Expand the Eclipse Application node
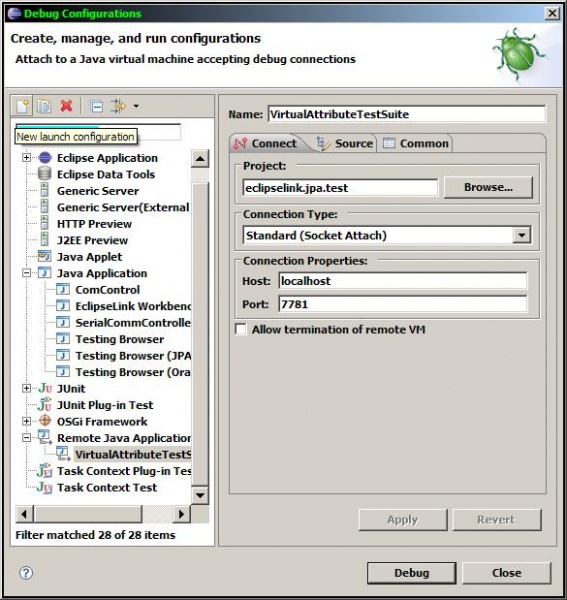The width and height of the screenshot is (567, 600). (x=26, y=158)
